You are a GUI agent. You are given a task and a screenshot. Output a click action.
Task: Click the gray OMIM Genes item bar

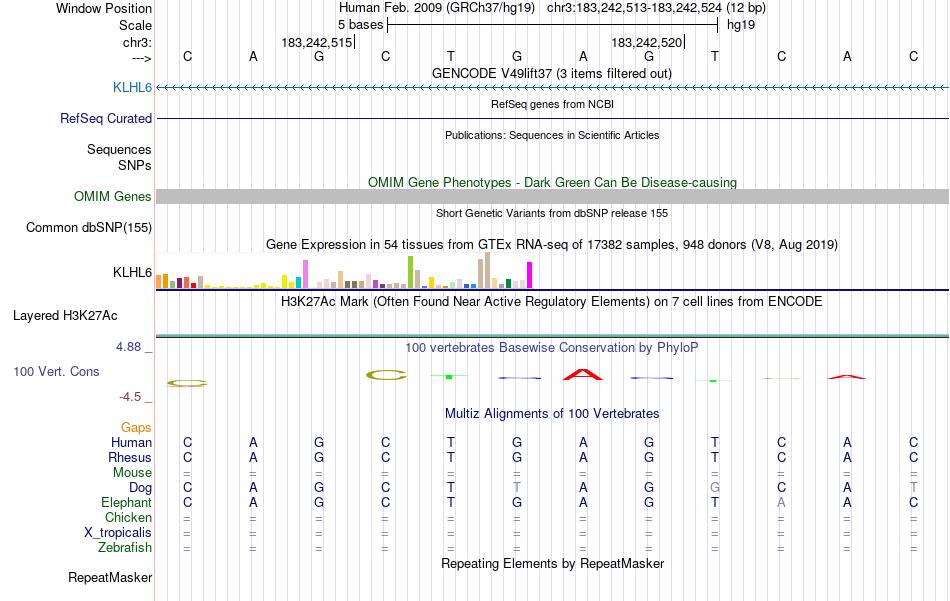tap(552, 196)
